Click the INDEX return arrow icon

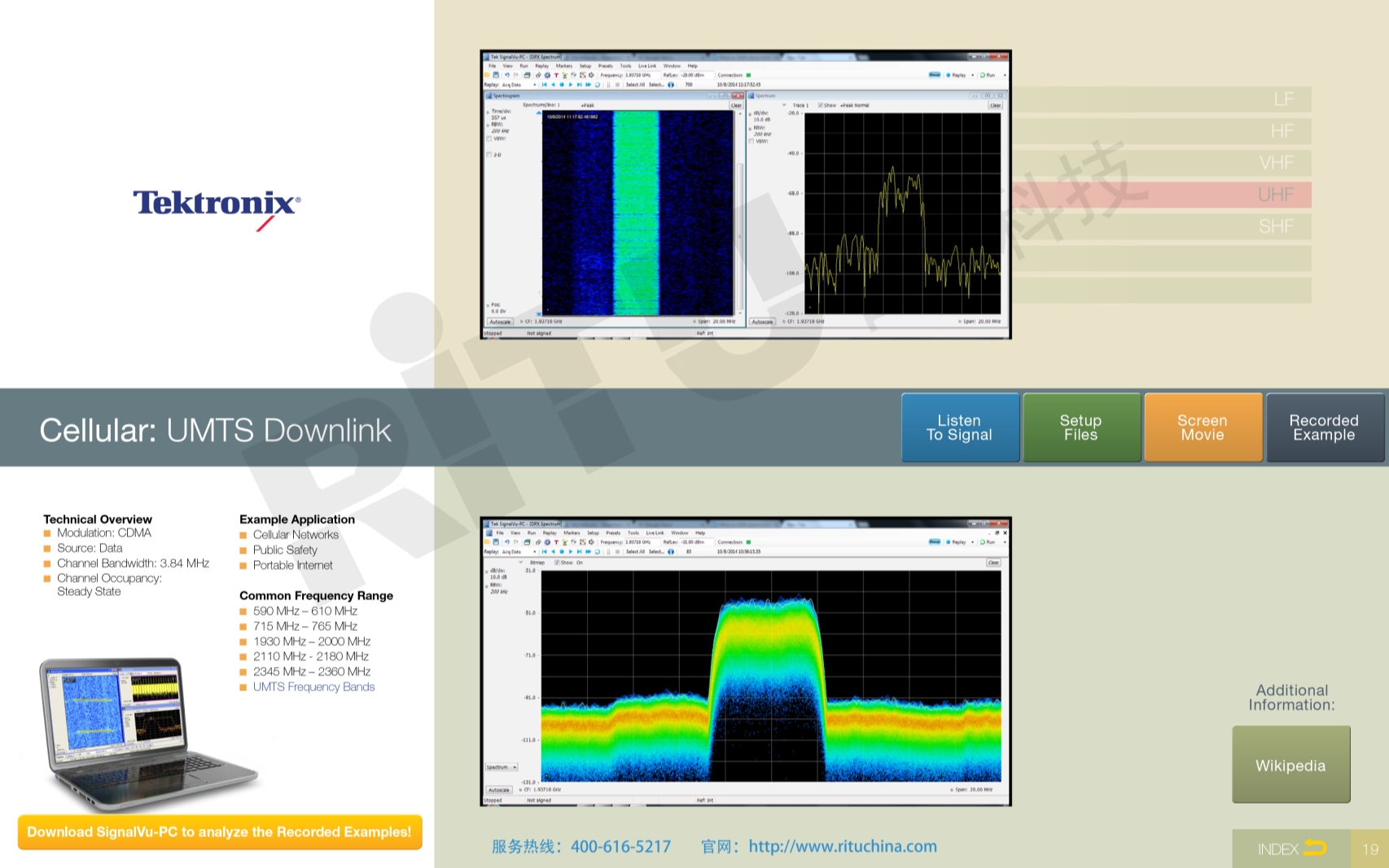pyautogui.click(x=1314, y=848)
